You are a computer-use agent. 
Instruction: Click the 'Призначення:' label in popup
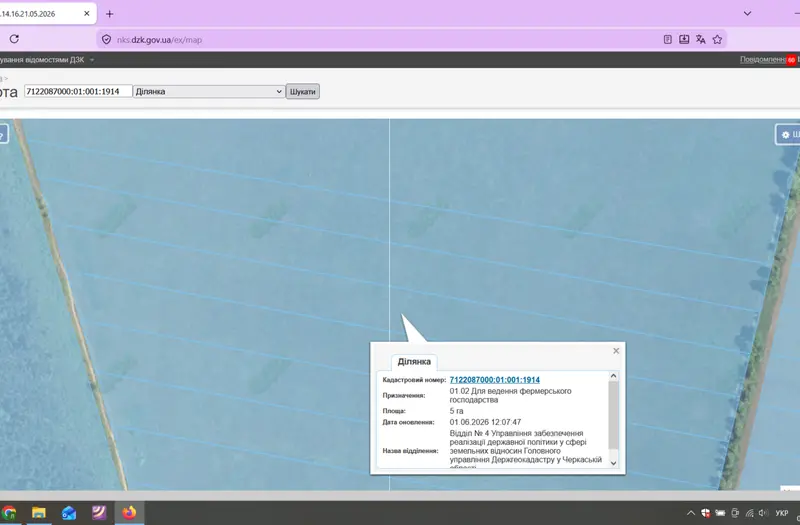pyautogui.click(x=404, y=395)
